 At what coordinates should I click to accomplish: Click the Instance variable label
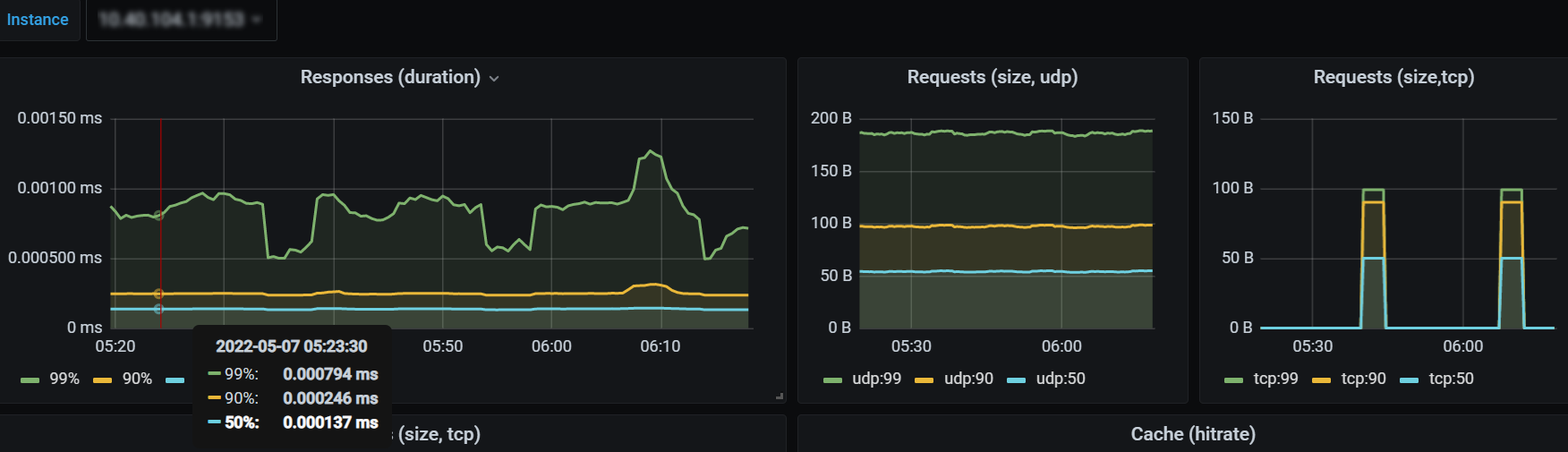(x=38, y=20)
